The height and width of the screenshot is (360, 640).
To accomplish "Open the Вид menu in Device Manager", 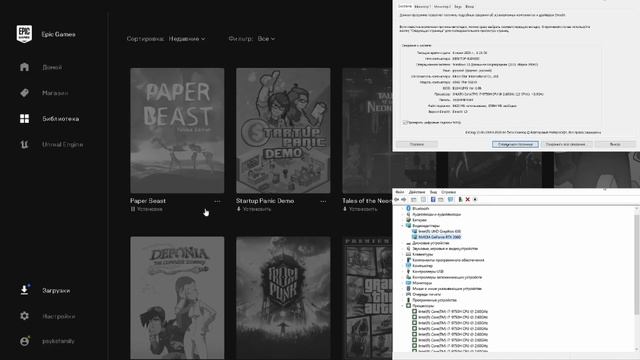I will (433, 192).
